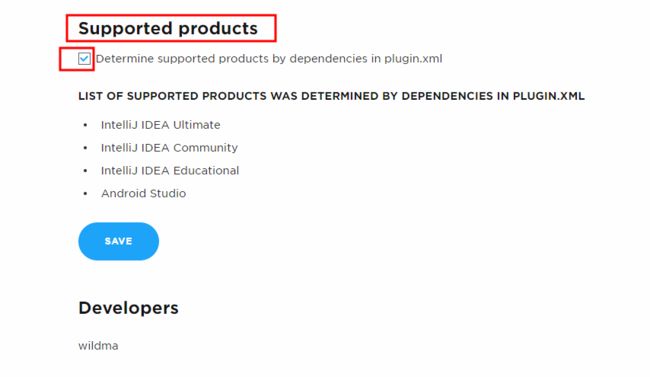Click the uppercase 'LIST OF SUPPORTED PRODUCTS' notice
The image size is (650, 377).
[331, 96]
